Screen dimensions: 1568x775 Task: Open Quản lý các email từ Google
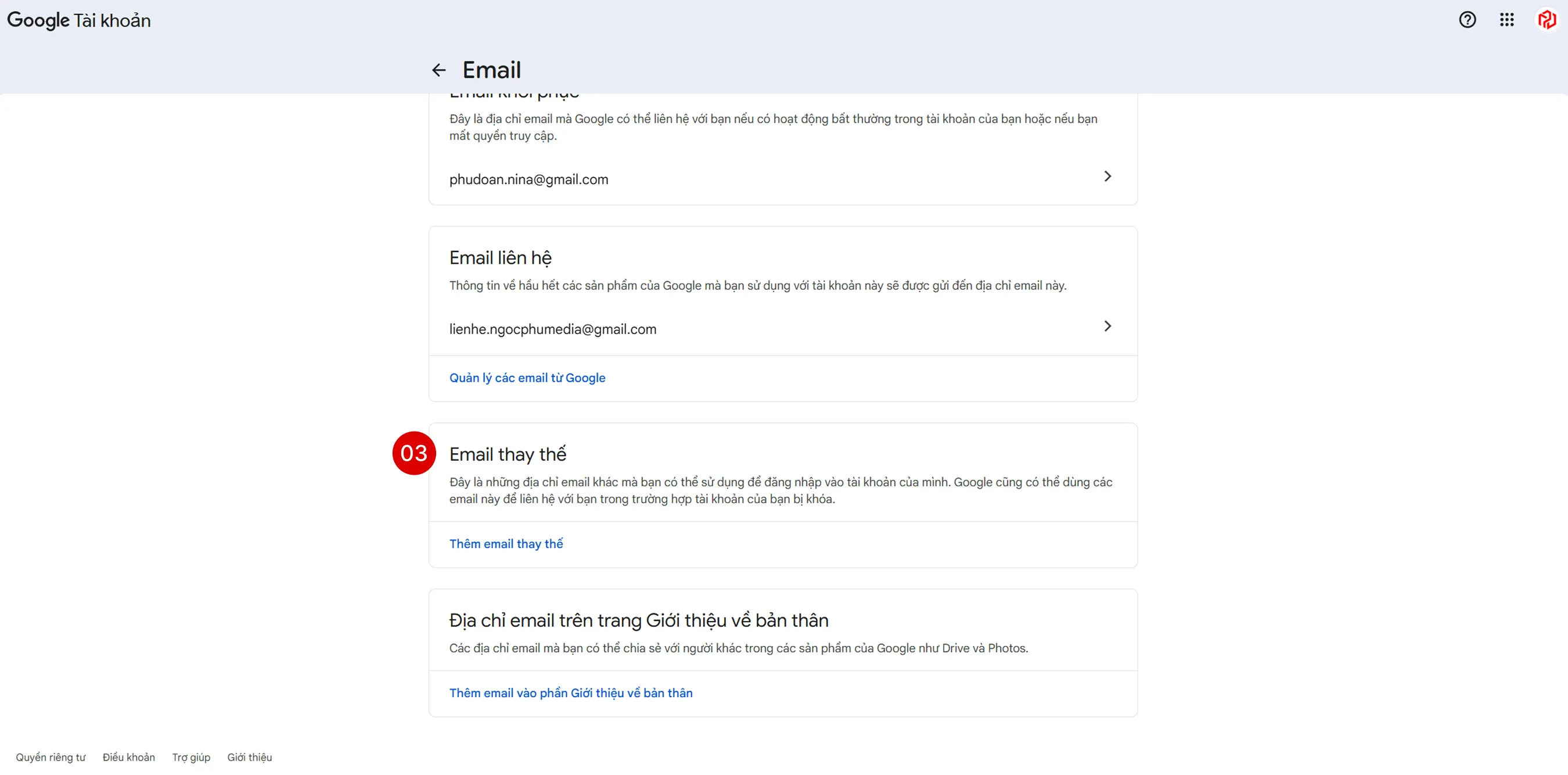click(x=527, y=378)
